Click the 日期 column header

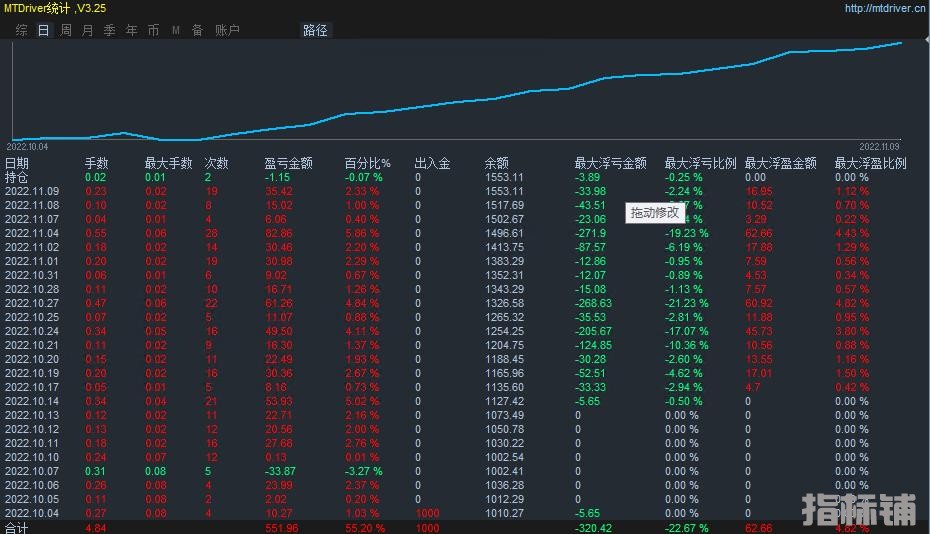tap(17, 163)
